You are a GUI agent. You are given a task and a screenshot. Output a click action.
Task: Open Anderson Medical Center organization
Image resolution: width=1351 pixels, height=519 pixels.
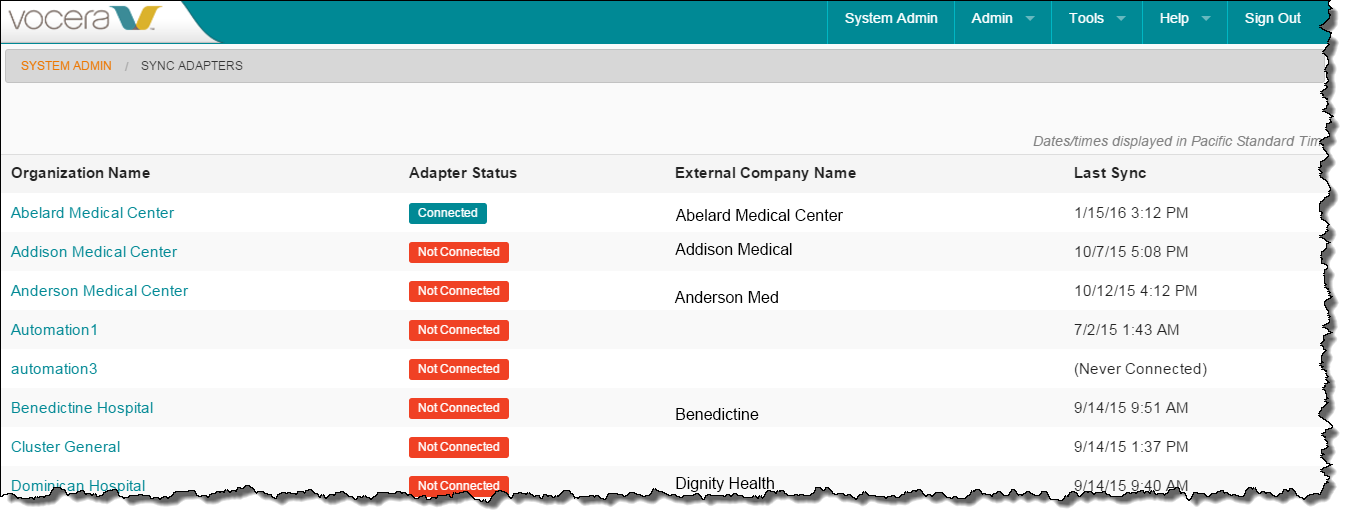99,291
